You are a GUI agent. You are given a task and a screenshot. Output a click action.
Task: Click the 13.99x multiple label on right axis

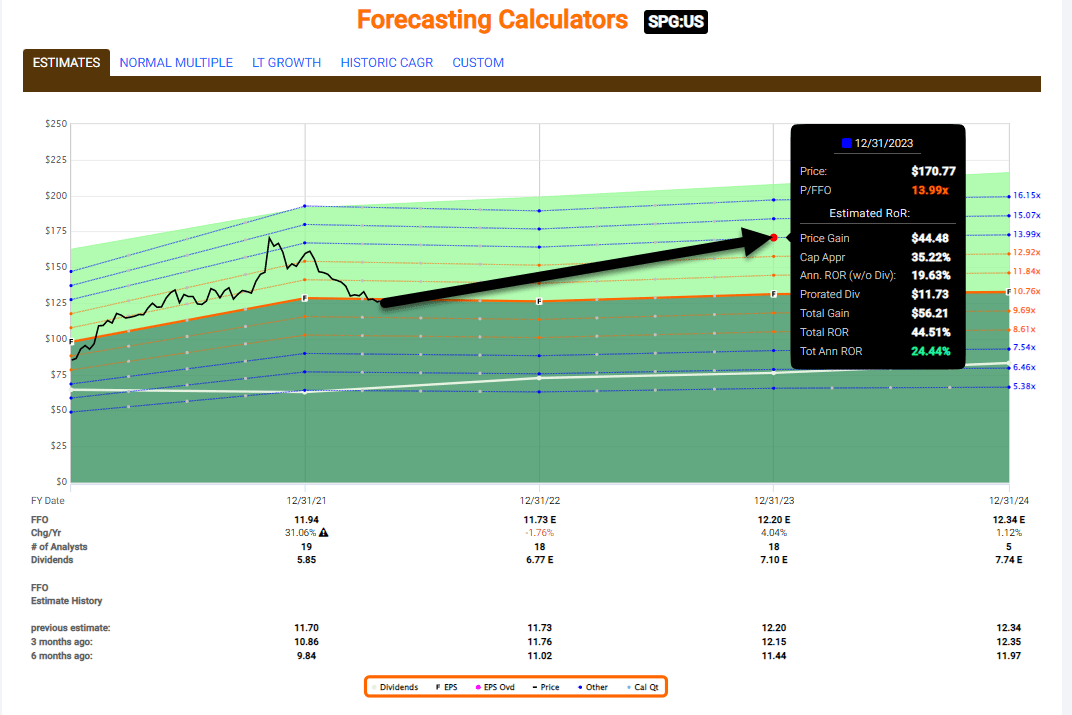pos(1025,233)
